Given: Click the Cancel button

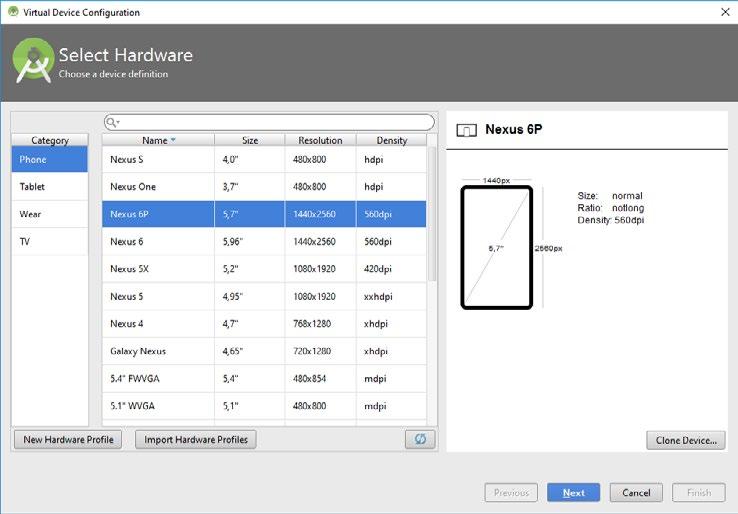Looking at the screenshot, I should pos(636,492).
